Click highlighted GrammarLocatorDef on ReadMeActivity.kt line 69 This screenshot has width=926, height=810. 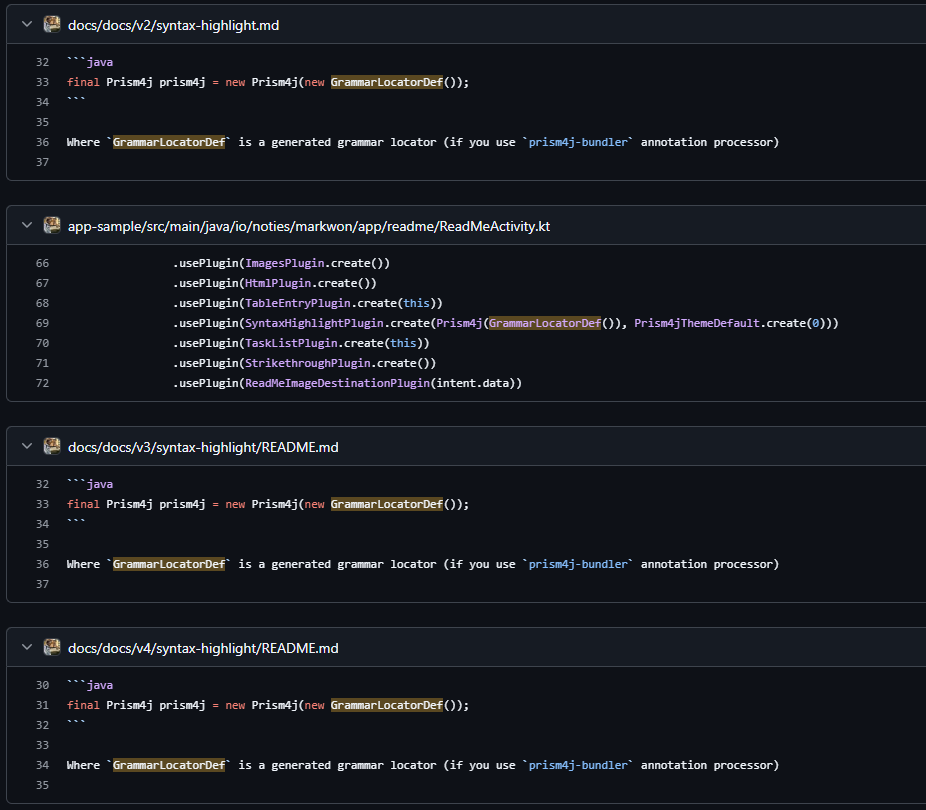click(x=544, y=323)
